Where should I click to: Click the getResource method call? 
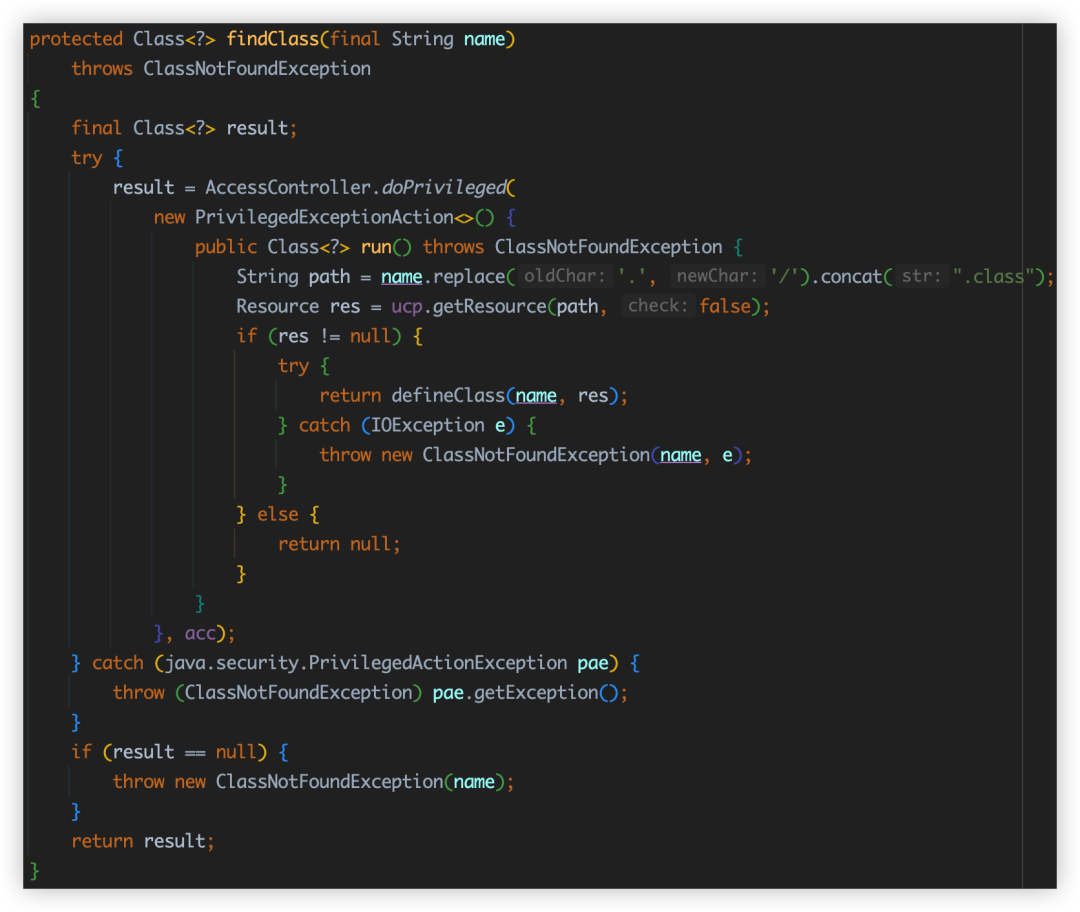click(x=489, y=306)
